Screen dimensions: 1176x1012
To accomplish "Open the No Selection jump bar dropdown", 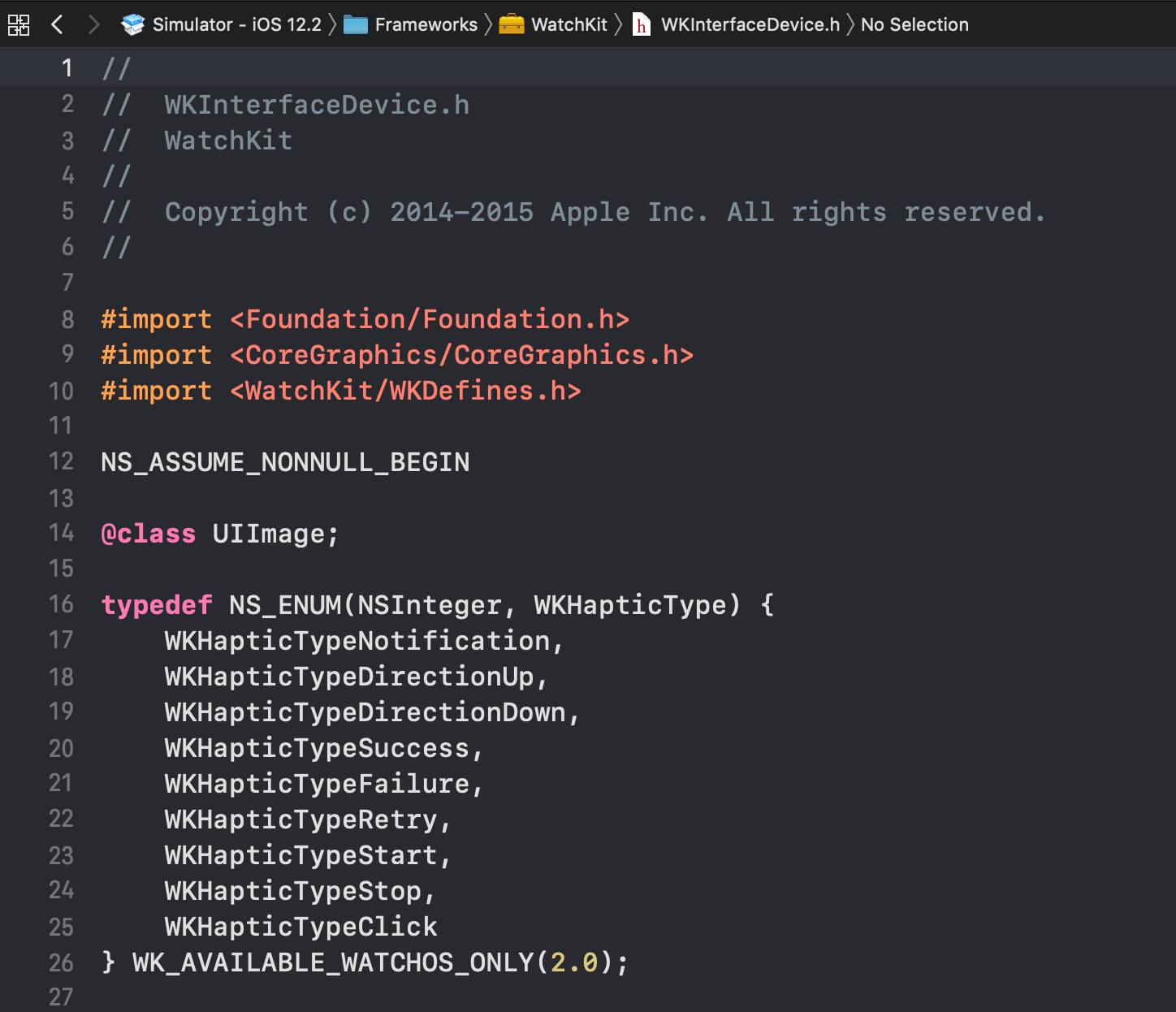I will pyautogui.click(x=914, y=24).
